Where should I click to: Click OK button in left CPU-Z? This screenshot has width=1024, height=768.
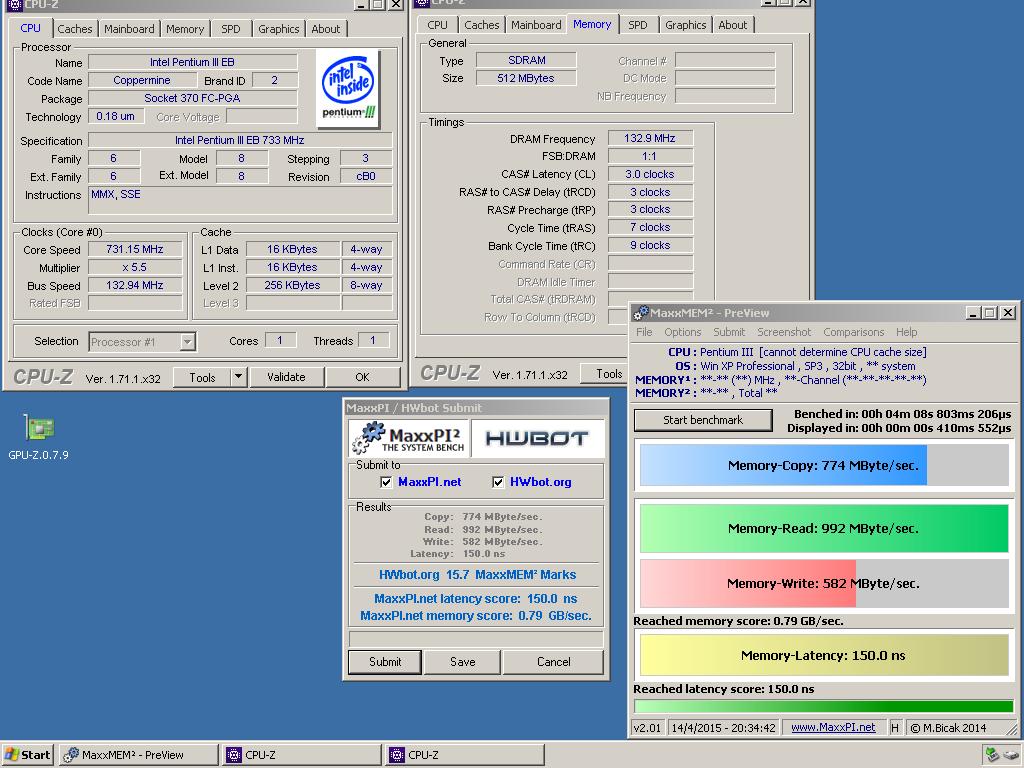[x=362, y=377]
